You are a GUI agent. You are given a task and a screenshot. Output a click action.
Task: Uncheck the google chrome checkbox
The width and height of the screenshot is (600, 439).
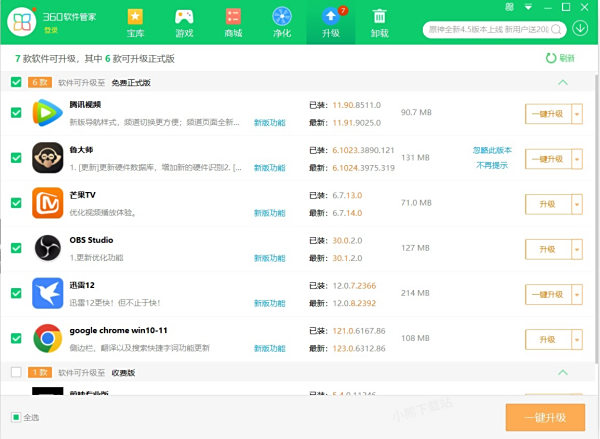[16, 338]
